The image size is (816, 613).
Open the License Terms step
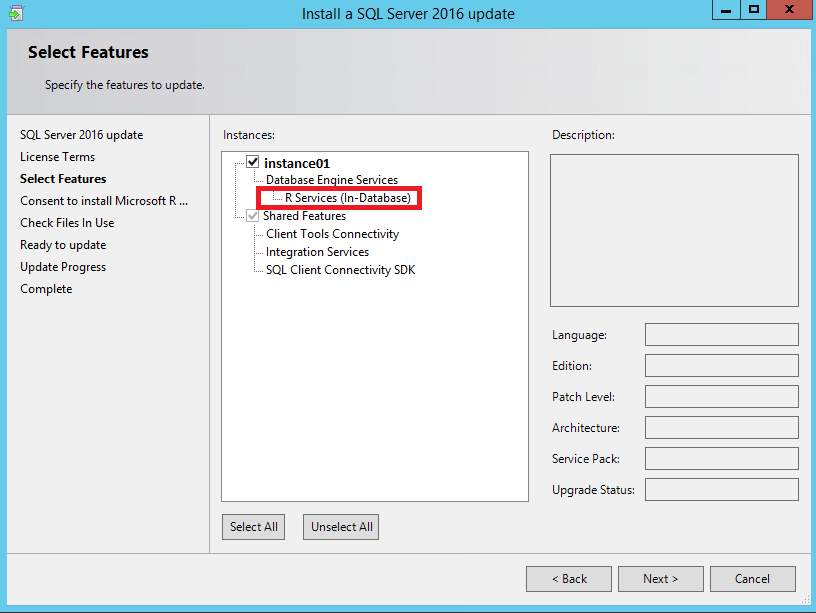(x=57, y=157)
